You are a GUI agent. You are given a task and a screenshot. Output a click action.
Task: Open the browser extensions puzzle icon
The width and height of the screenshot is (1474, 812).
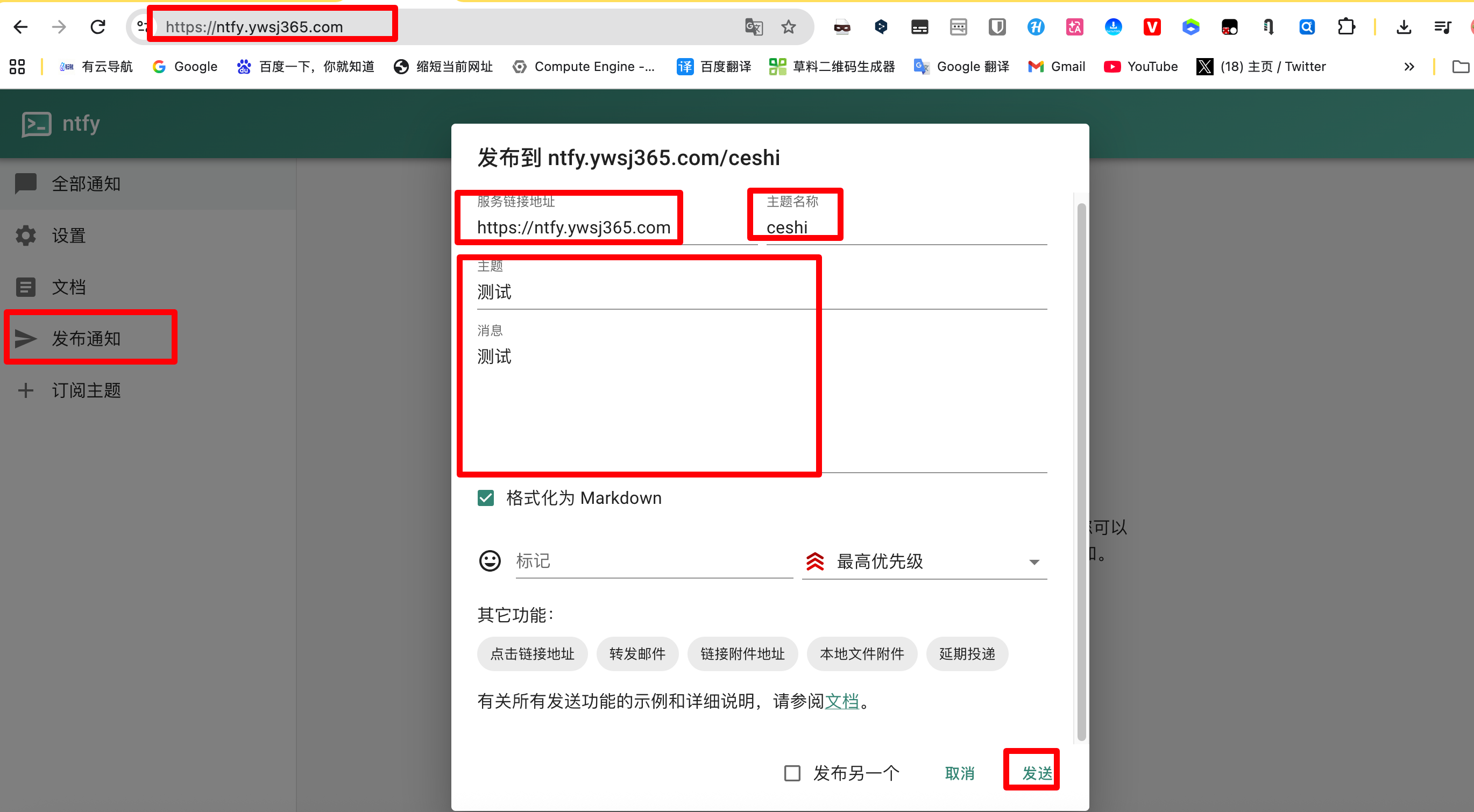[1346, 26]
